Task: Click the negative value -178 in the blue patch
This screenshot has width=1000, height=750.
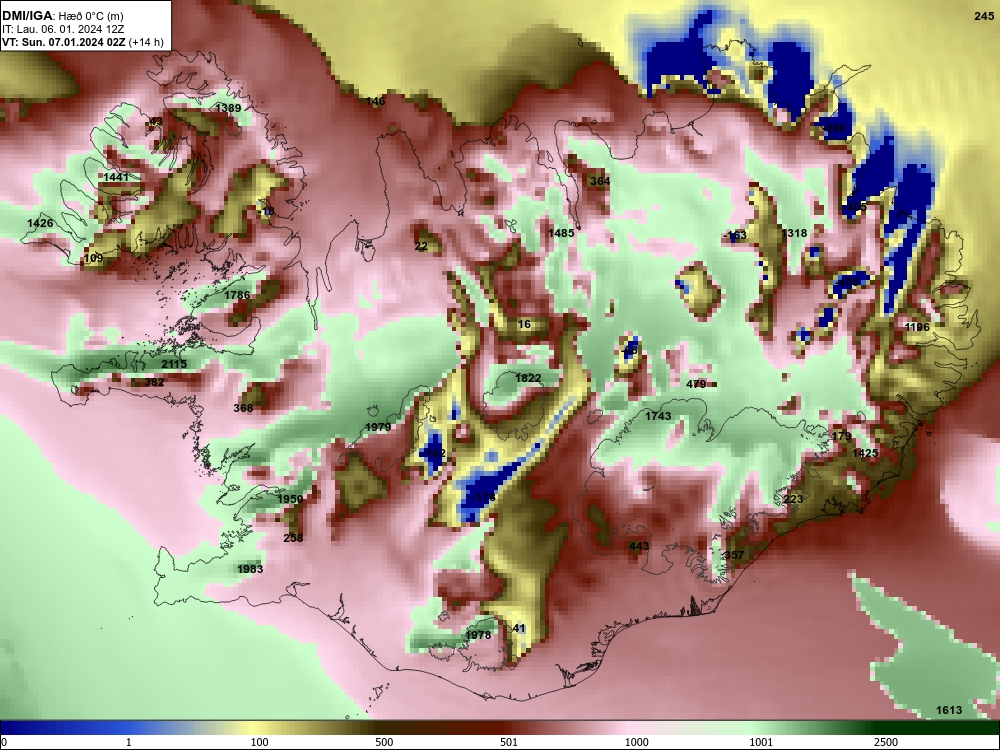Action: (x=483, y=497)
